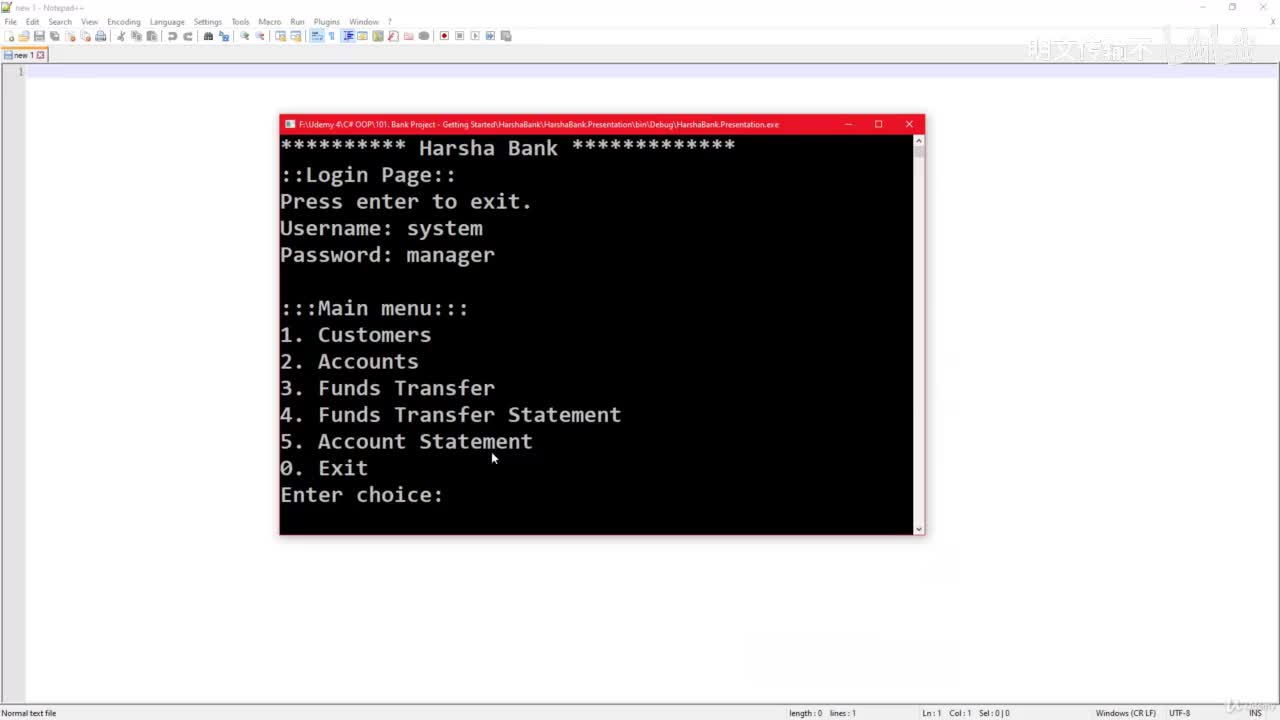Image resolution: width=1280 pixels, height=720 pixels.
Task: Click the Open file toolbar icon
Action: click(x=24, y=36)
